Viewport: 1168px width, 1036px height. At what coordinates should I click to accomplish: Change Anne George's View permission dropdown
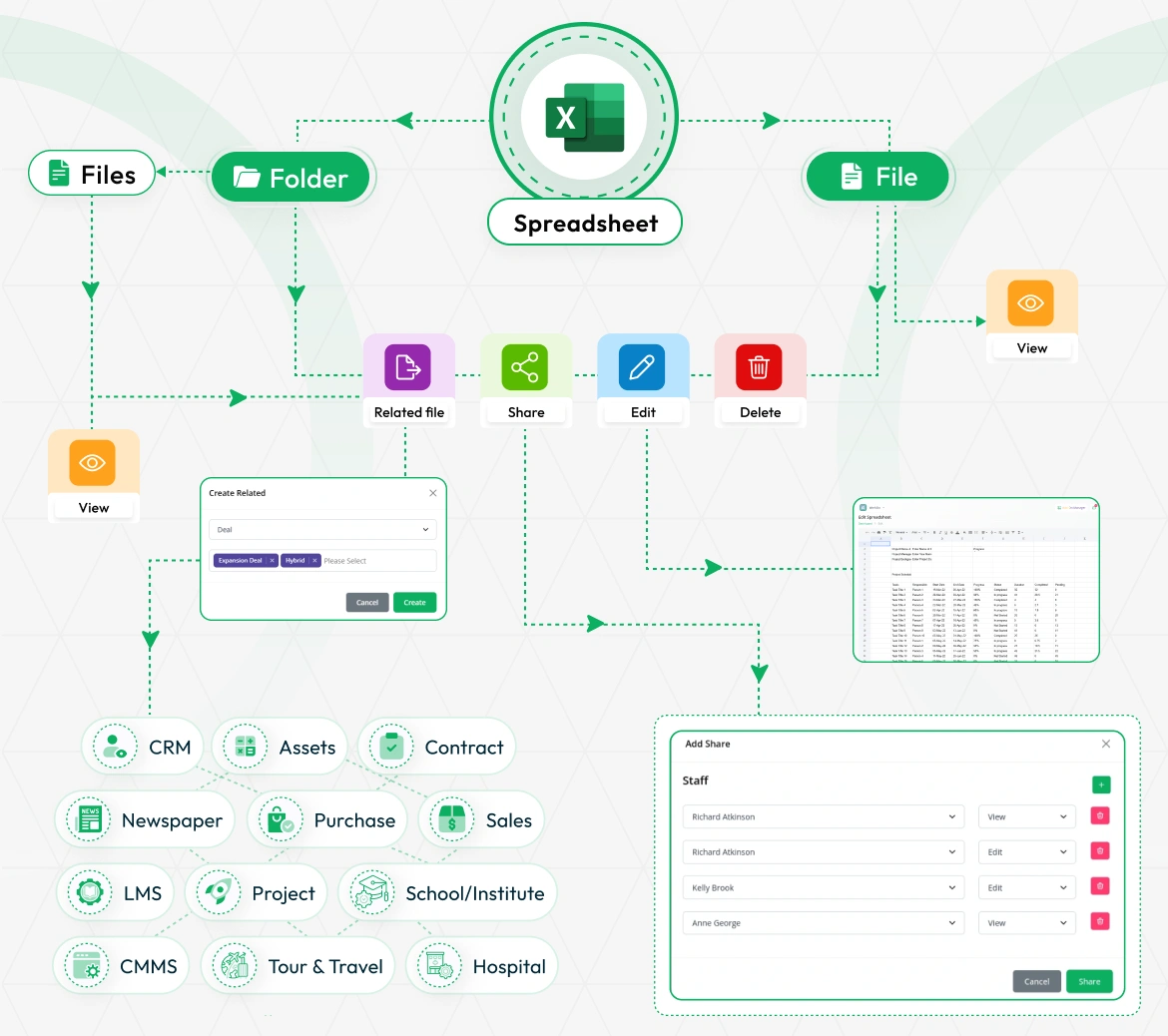coord(1027,923)
